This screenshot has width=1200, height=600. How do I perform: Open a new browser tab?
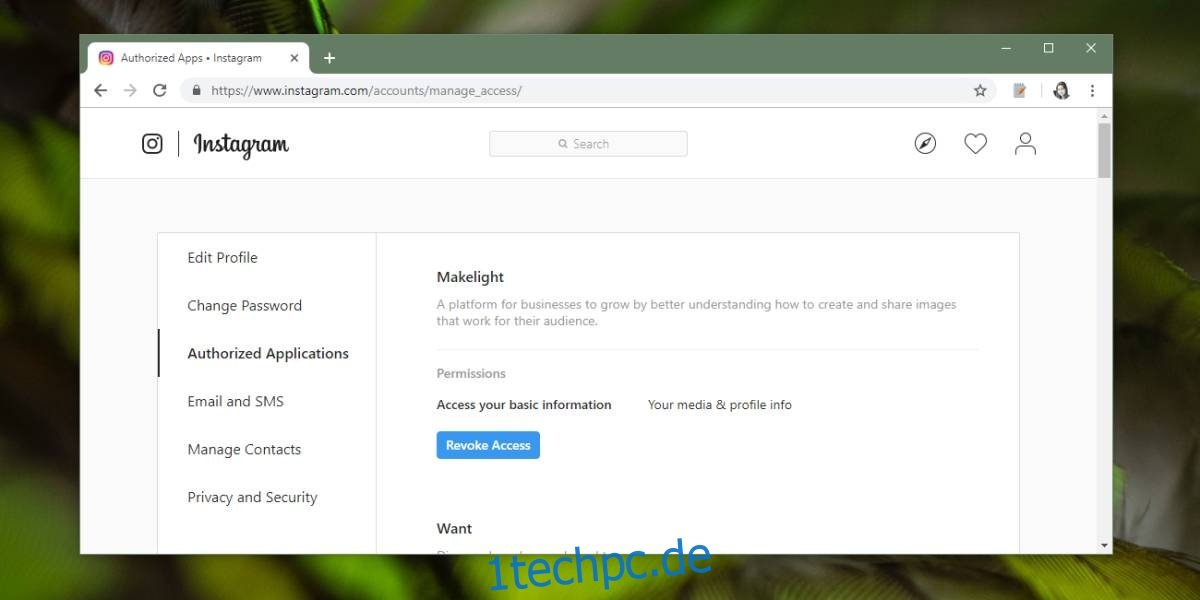(329, 58)
